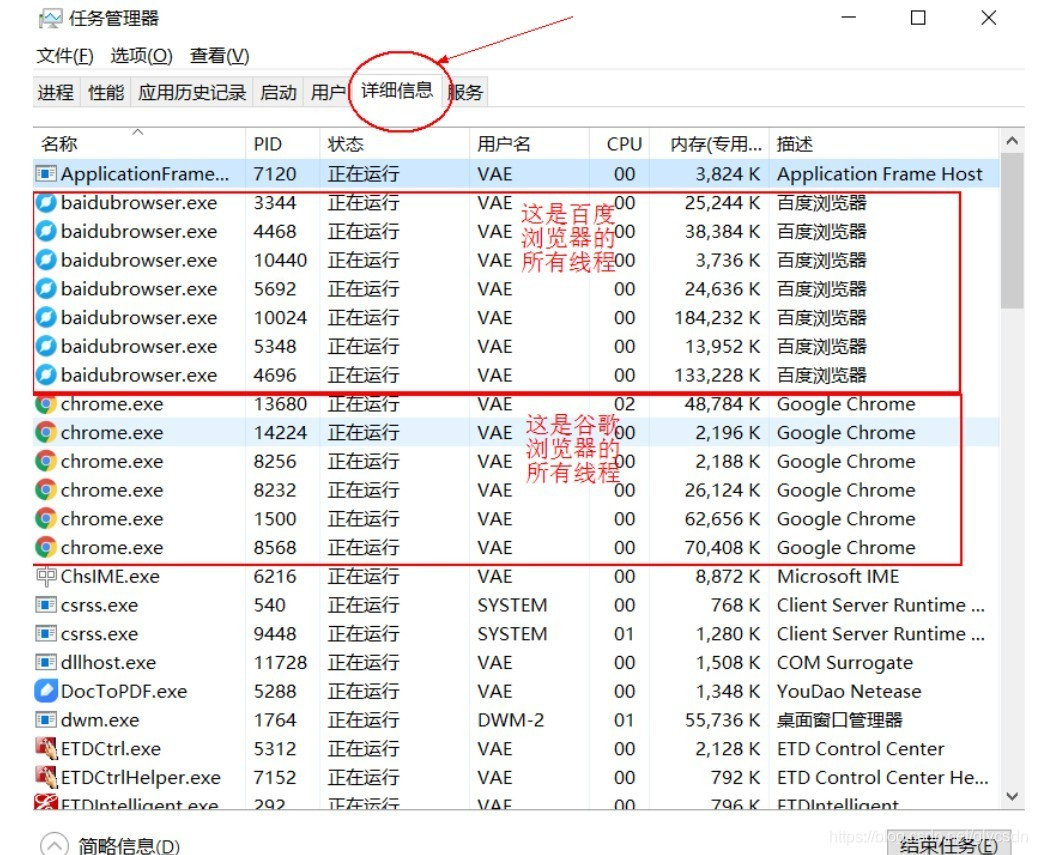Click PID cell 7152

click(274, 777)
